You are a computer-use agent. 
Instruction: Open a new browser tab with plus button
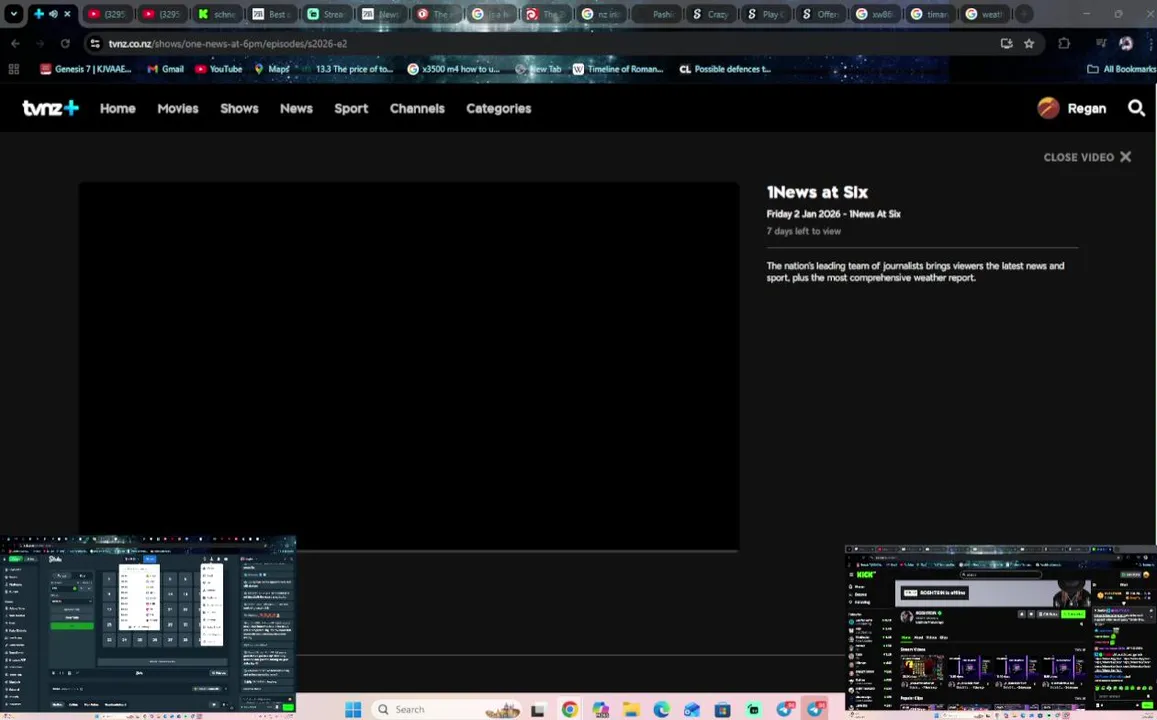1023,14
